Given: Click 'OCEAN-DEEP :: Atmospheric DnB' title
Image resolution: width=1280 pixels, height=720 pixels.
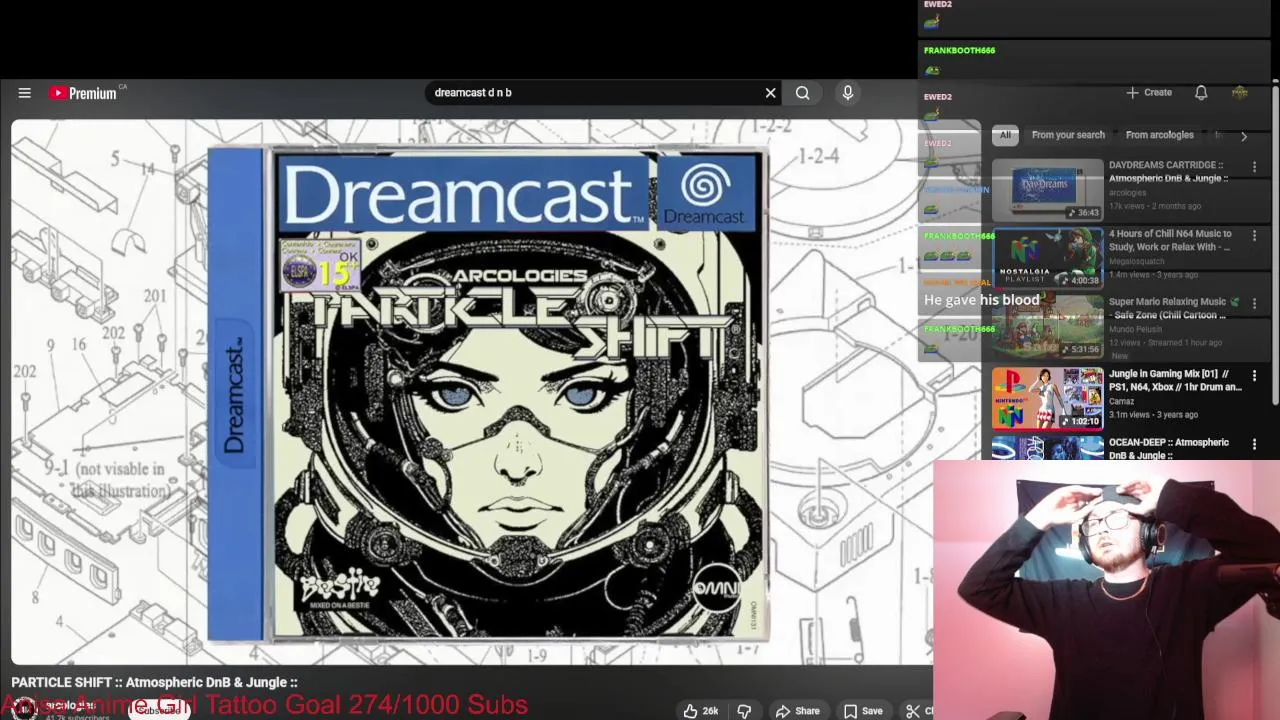Looking at the screenshot, I should tap(1168, 448).
